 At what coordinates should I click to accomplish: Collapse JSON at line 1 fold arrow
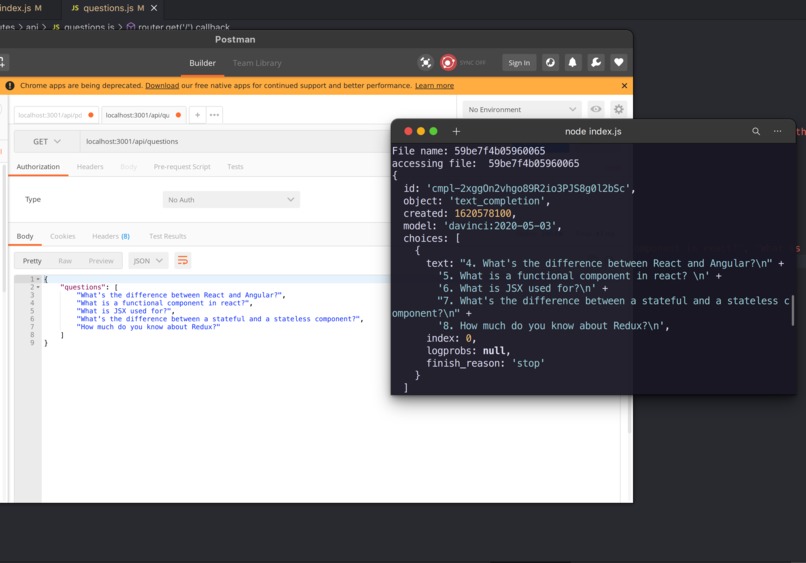39,279
